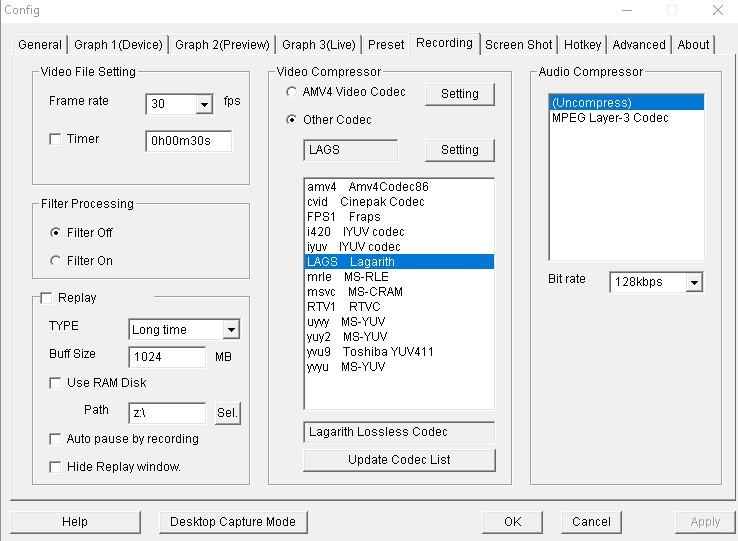Image resolution: width=738 pixels, height=541 pixels.
Task: Select LAGS Lagarith codec entry
Action: click(x=399, y=262)
